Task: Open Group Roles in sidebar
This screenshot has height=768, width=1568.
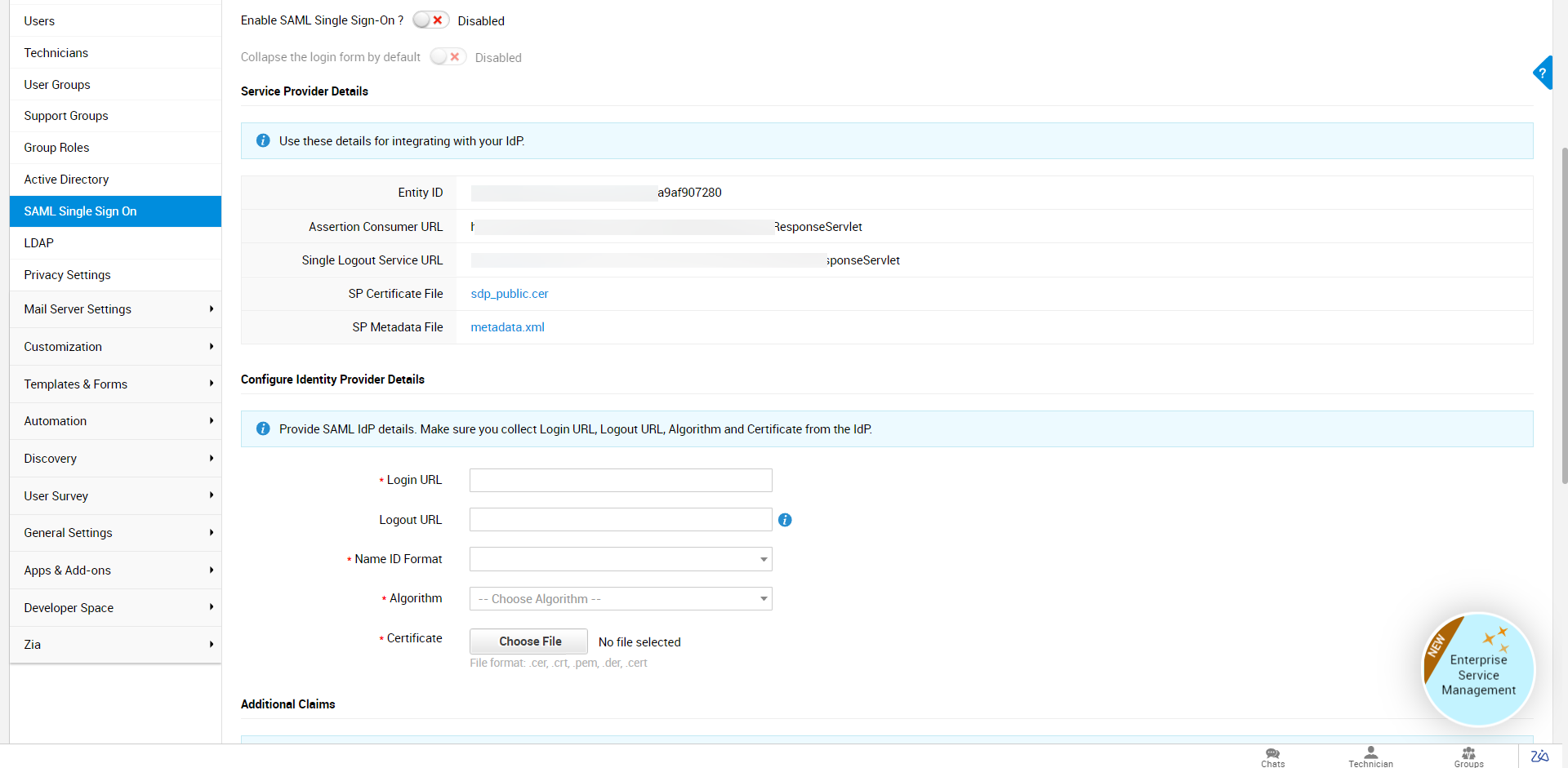Action: 115,148
